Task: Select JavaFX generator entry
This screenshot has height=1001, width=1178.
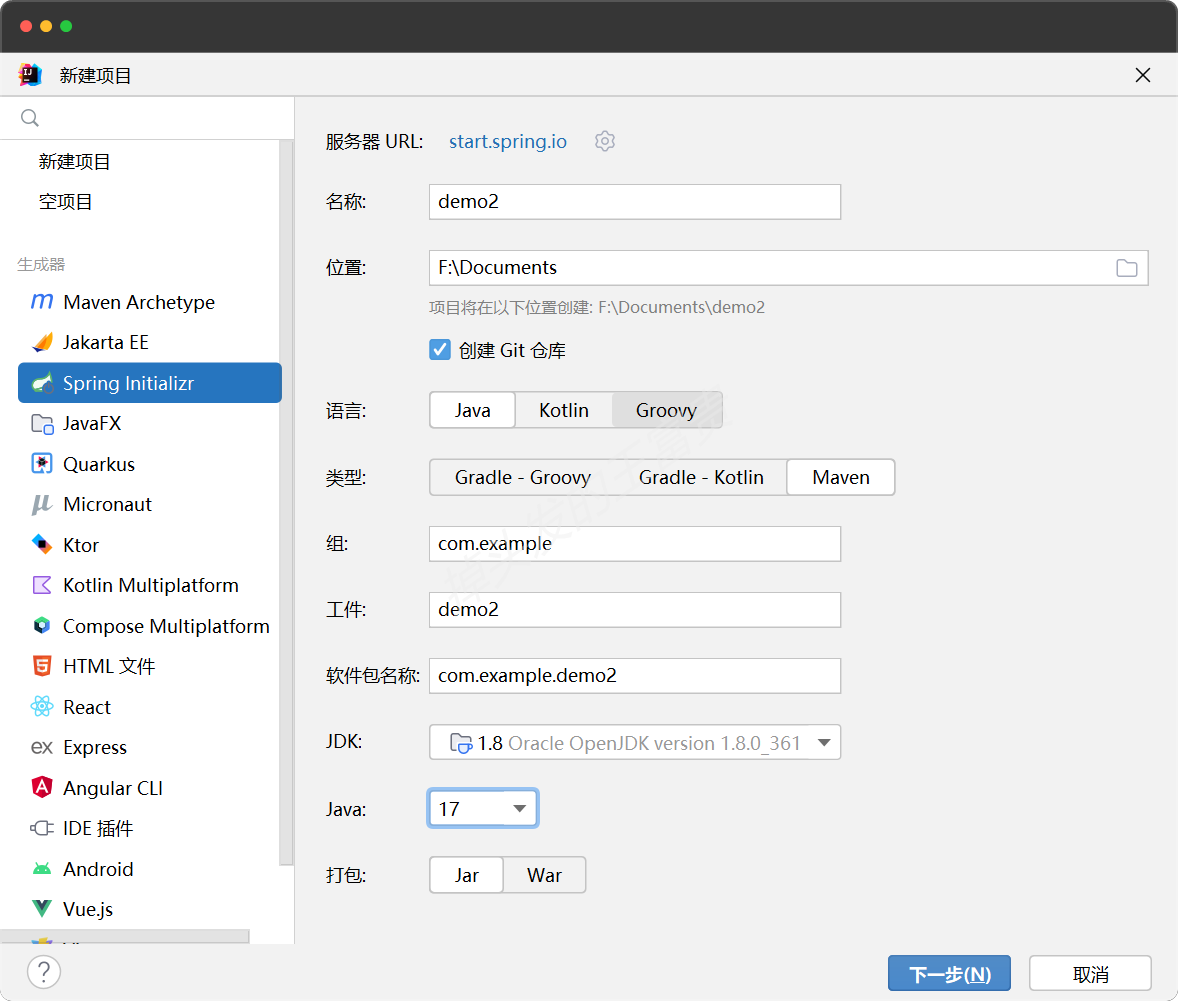Action: [x=150, y=424]
